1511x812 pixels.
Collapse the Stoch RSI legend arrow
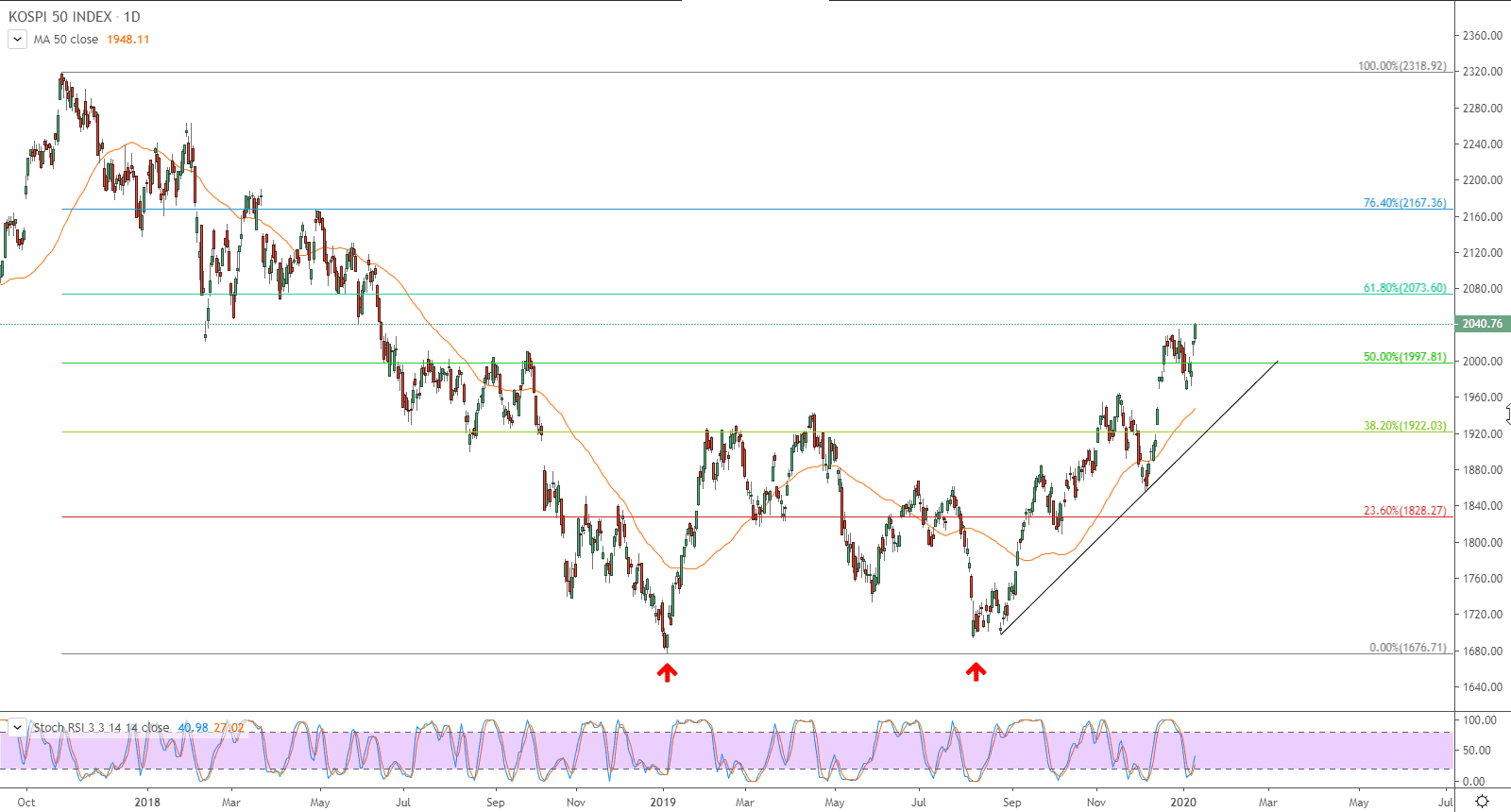point(17,727)
